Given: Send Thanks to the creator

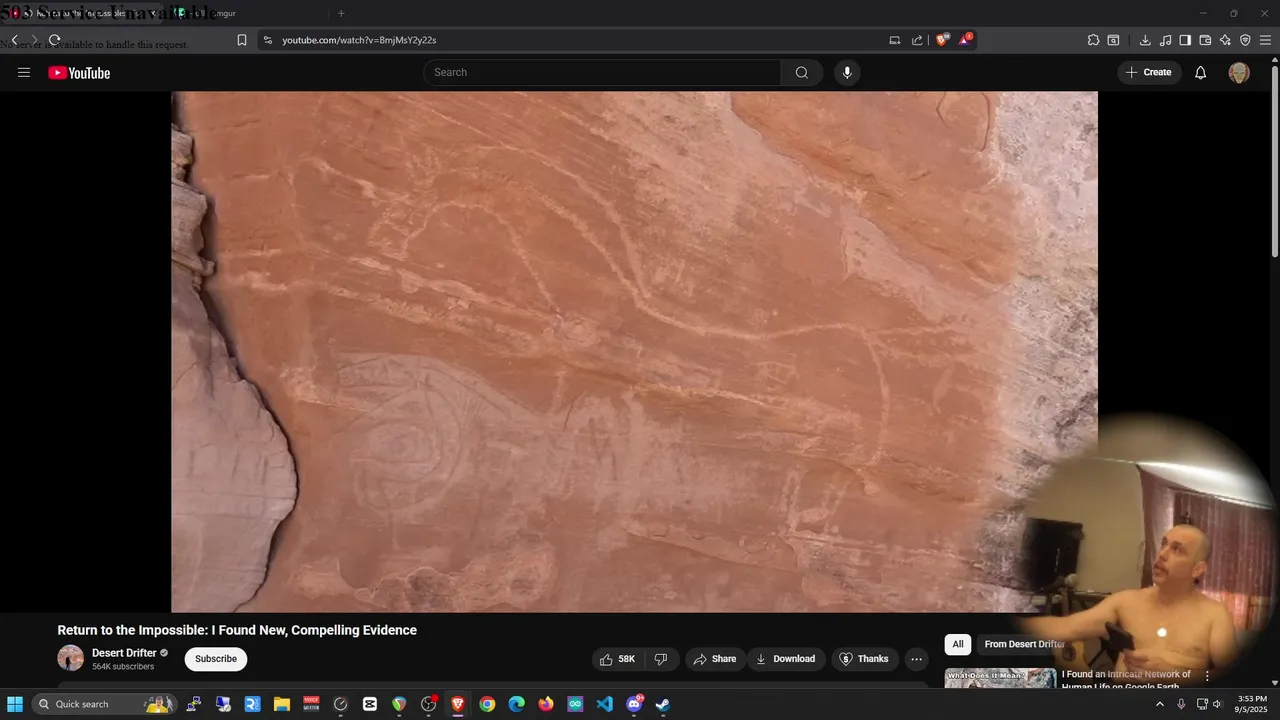Looking at the screenshot, I should pyautogui.click(x=864, y=659).
